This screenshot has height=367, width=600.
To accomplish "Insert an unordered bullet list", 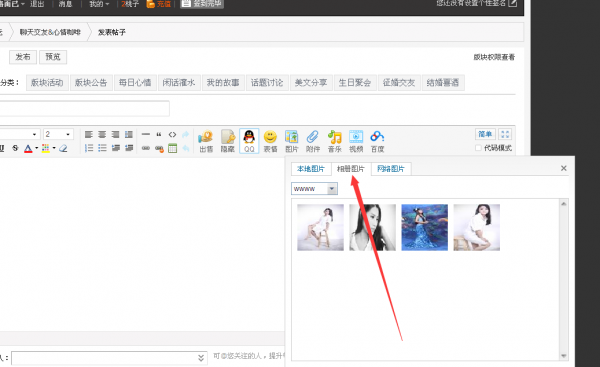I will point(102,148).
